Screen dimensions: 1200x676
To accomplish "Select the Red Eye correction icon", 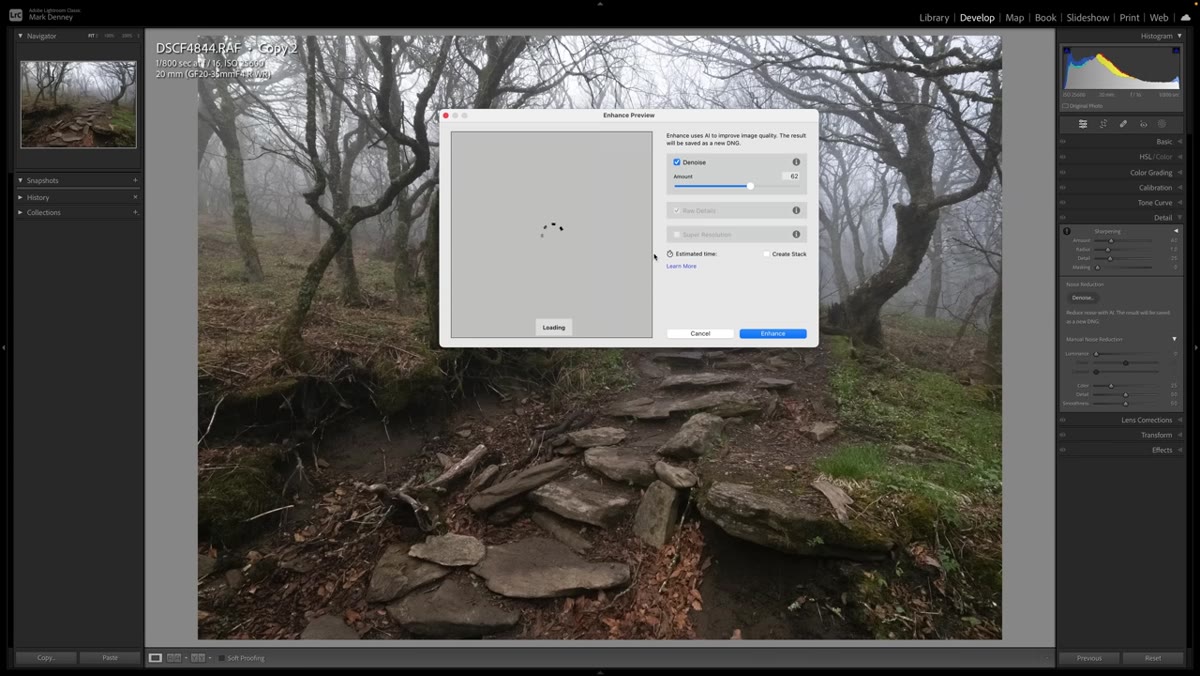I will [1143, 124].
